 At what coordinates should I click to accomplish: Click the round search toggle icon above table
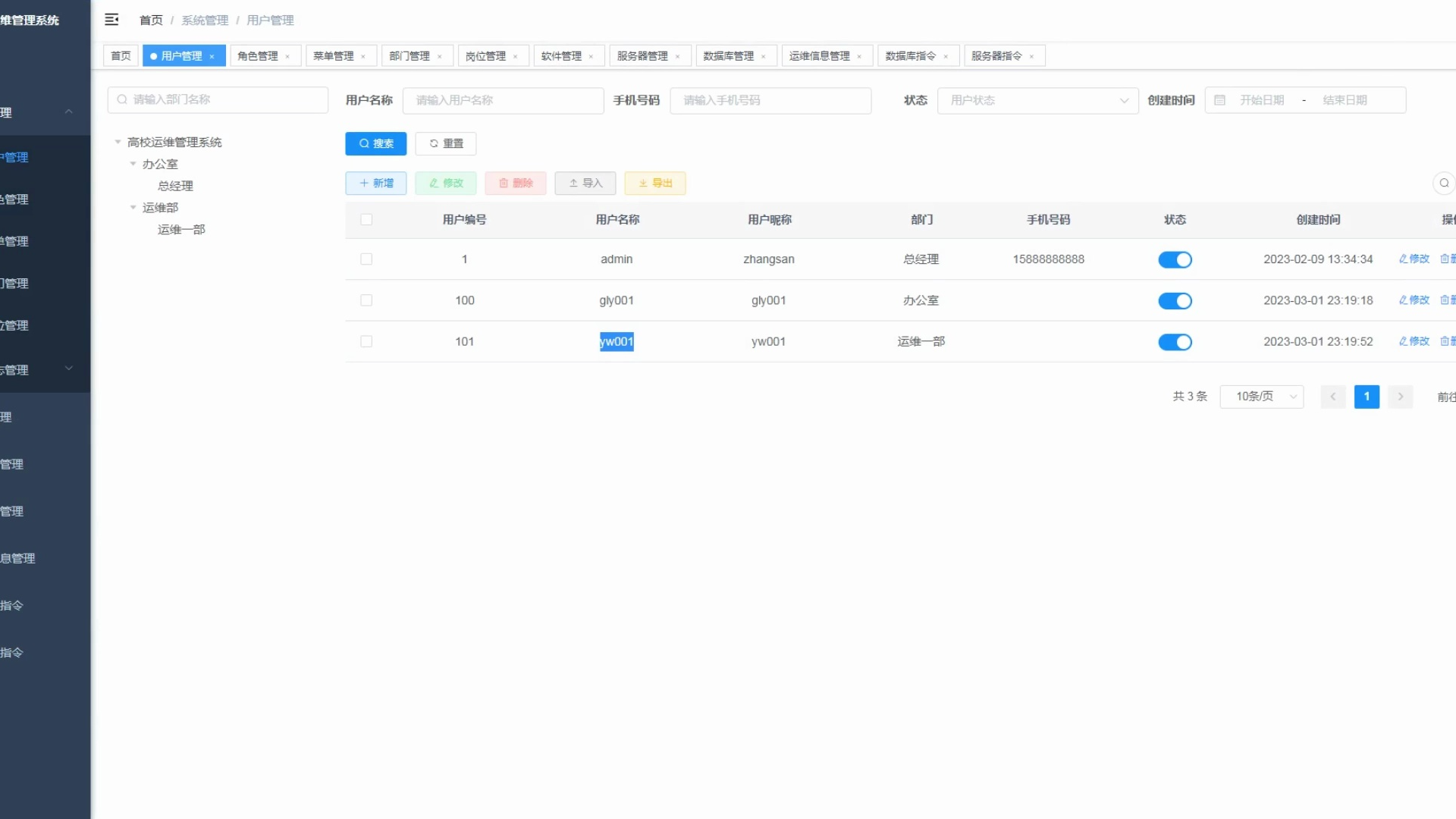point(1444,183)
